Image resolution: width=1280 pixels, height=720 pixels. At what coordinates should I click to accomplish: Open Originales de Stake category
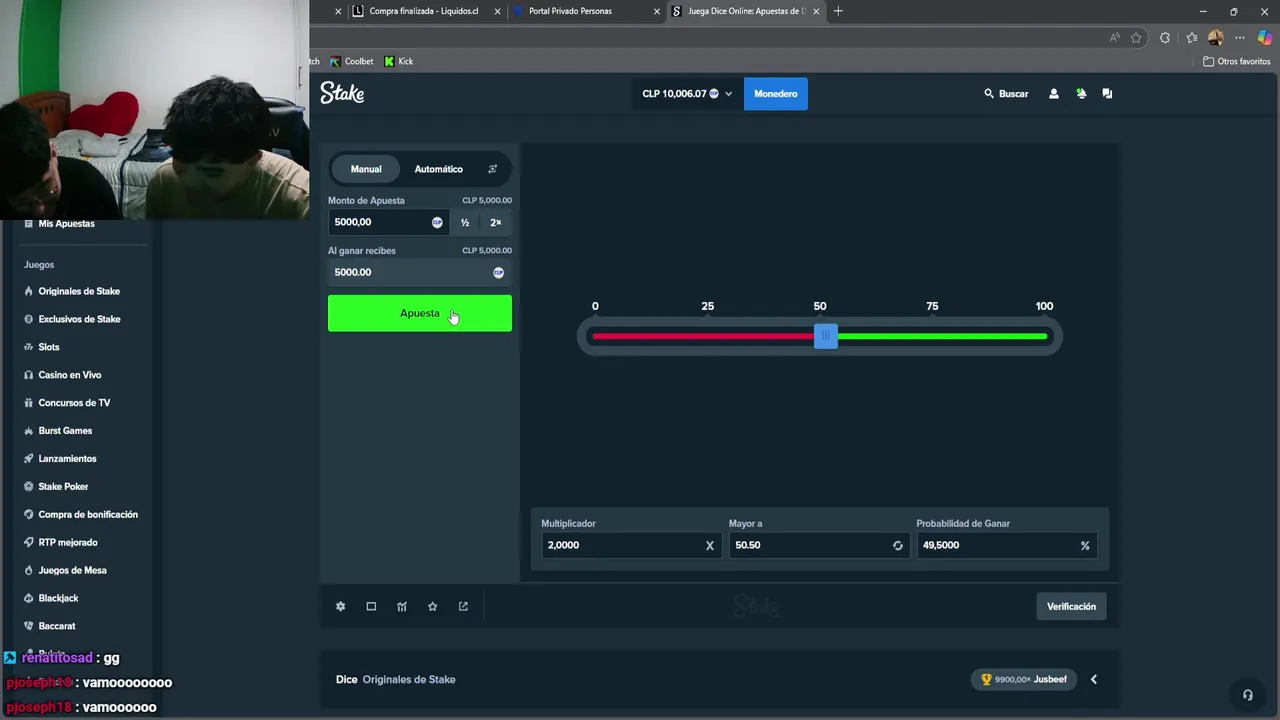(79, 291)
